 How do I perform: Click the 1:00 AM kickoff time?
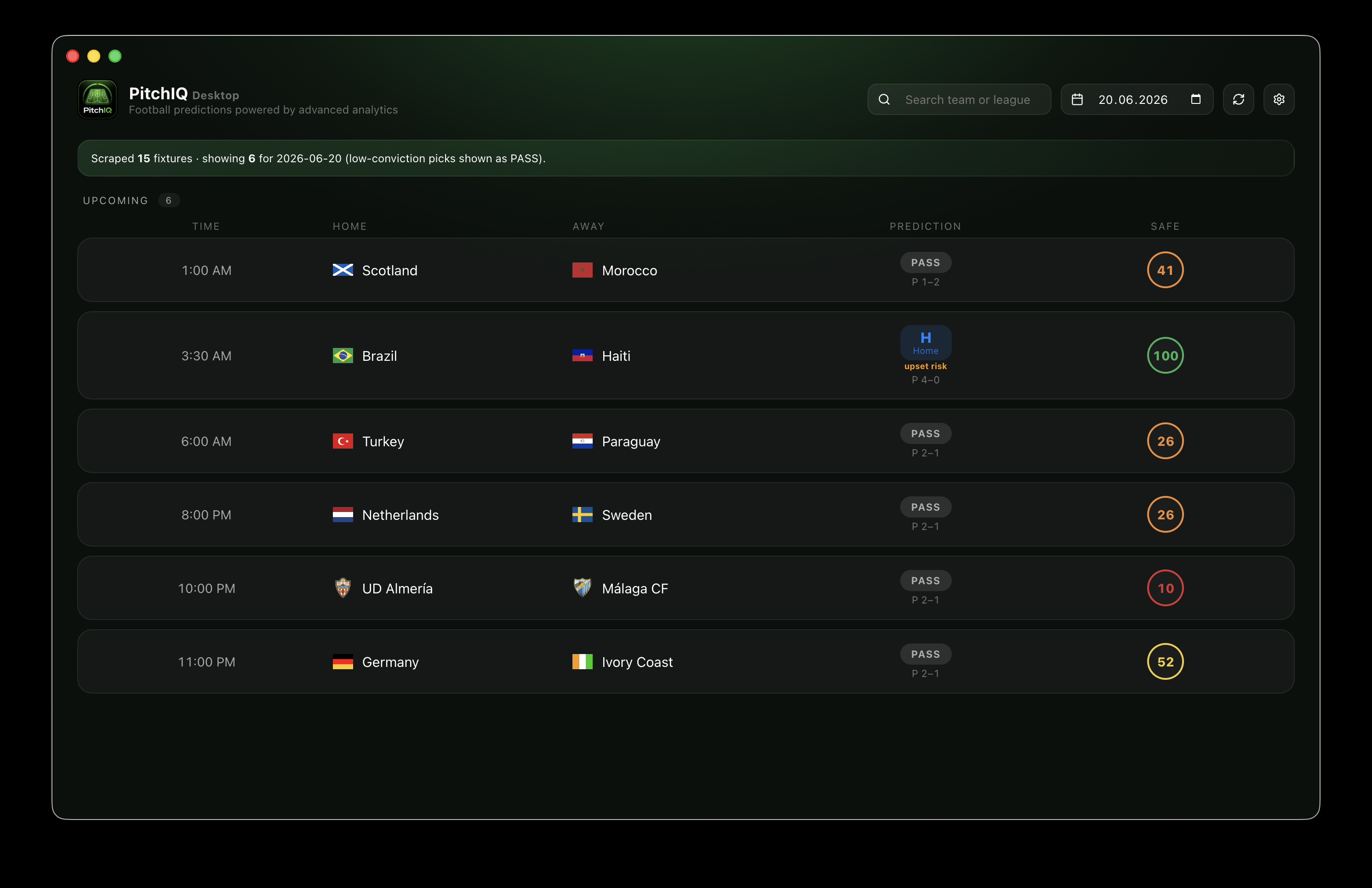coord(206,270)
